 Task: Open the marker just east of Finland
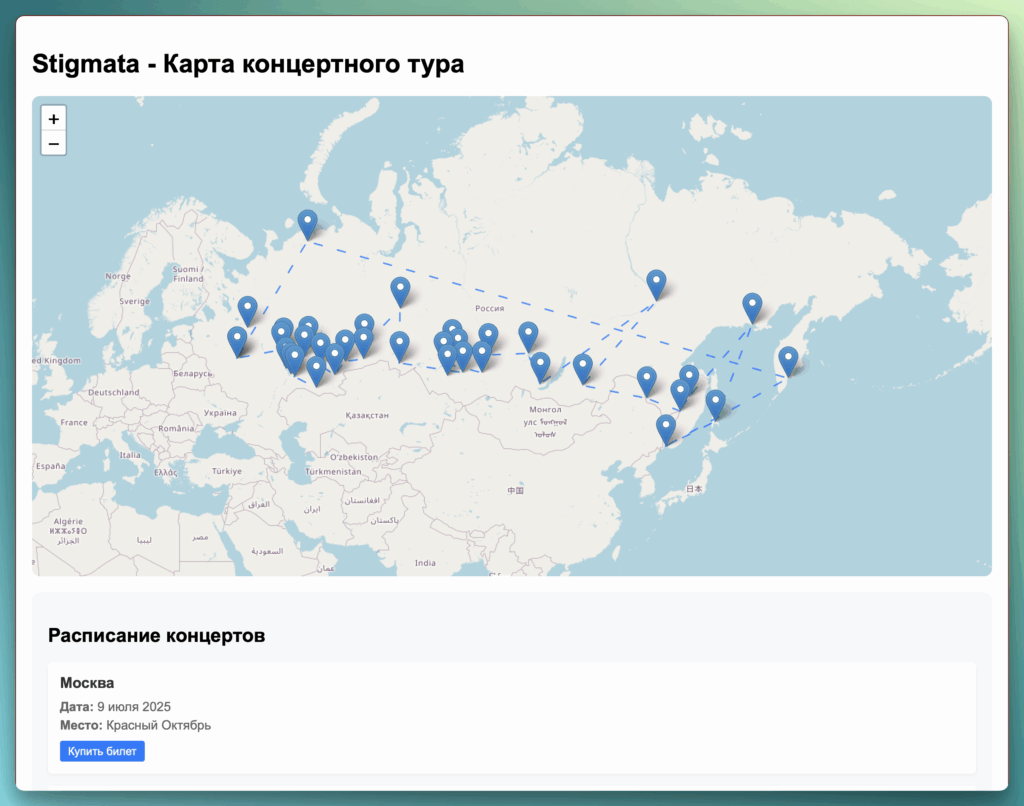[248, 311]
